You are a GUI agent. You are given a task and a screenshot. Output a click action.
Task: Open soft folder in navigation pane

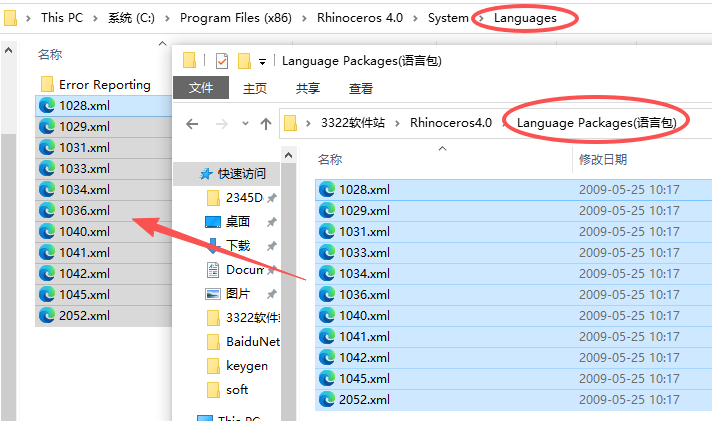[227, 390]
